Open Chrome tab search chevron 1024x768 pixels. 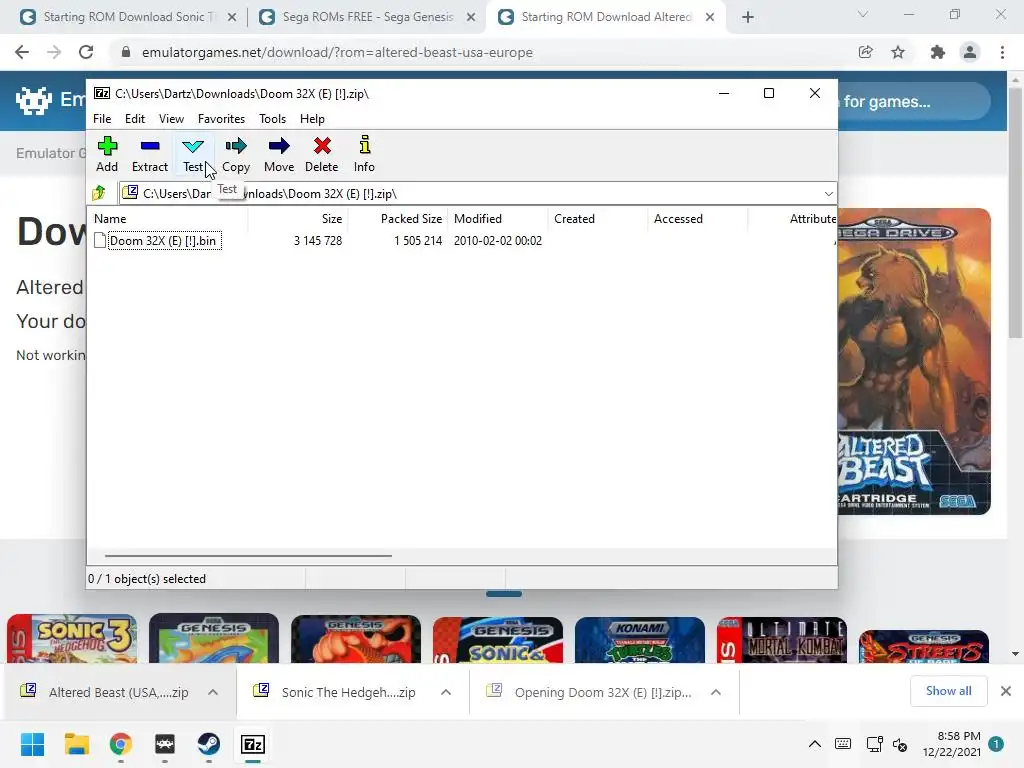click(x=863, y=14)
